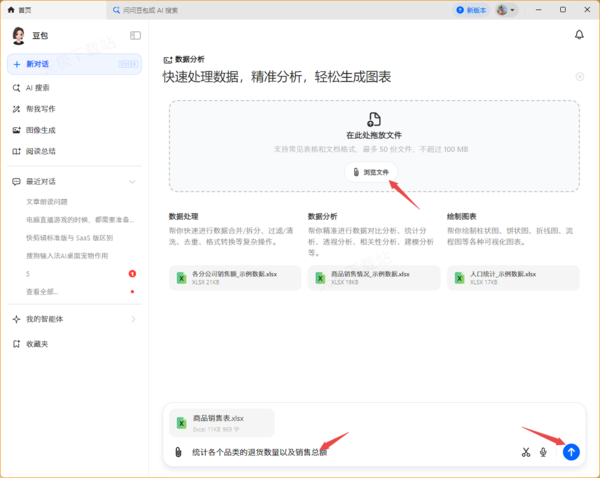Screen dimensions: 600x478
Task: Open recent chat 搜狗输入法AI桌面宠物作用
Action: [67, 256]
